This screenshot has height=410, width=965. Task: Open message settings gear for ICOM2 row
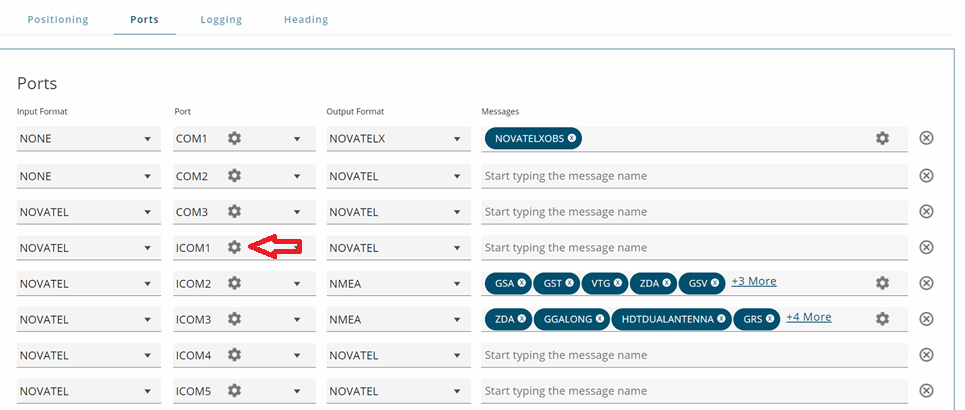883,283
